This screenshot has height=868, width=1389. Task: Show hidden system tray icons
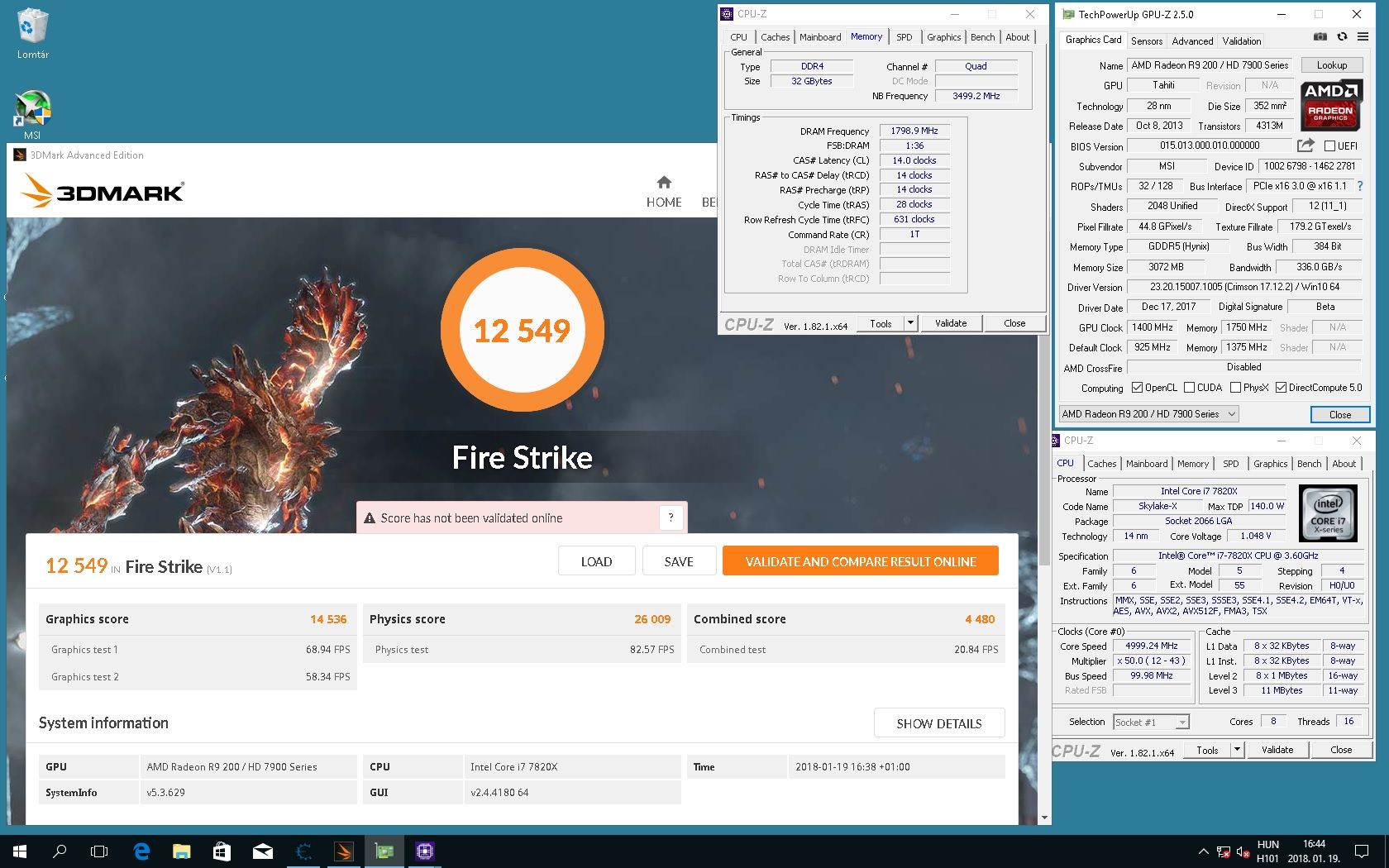1203,851
